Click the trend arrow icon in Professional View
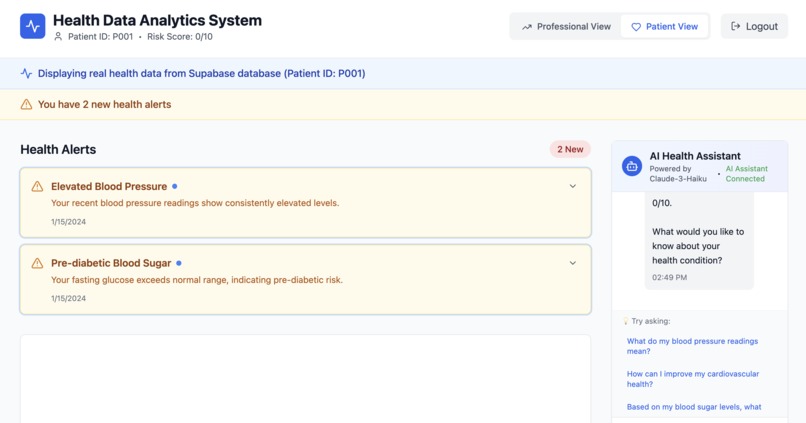The image size is (806, 423). pyautogui.click(x=527, y=27)
